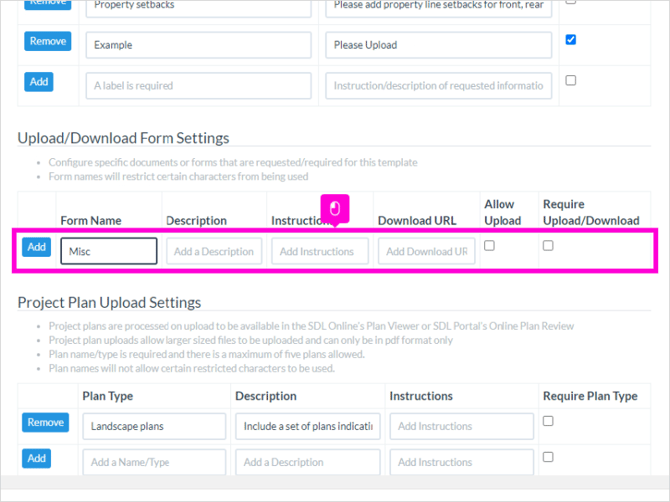Click the Please Upload instruction field
Image resolution: width=670 pixels, height=502 pixels.
(438, 45)
